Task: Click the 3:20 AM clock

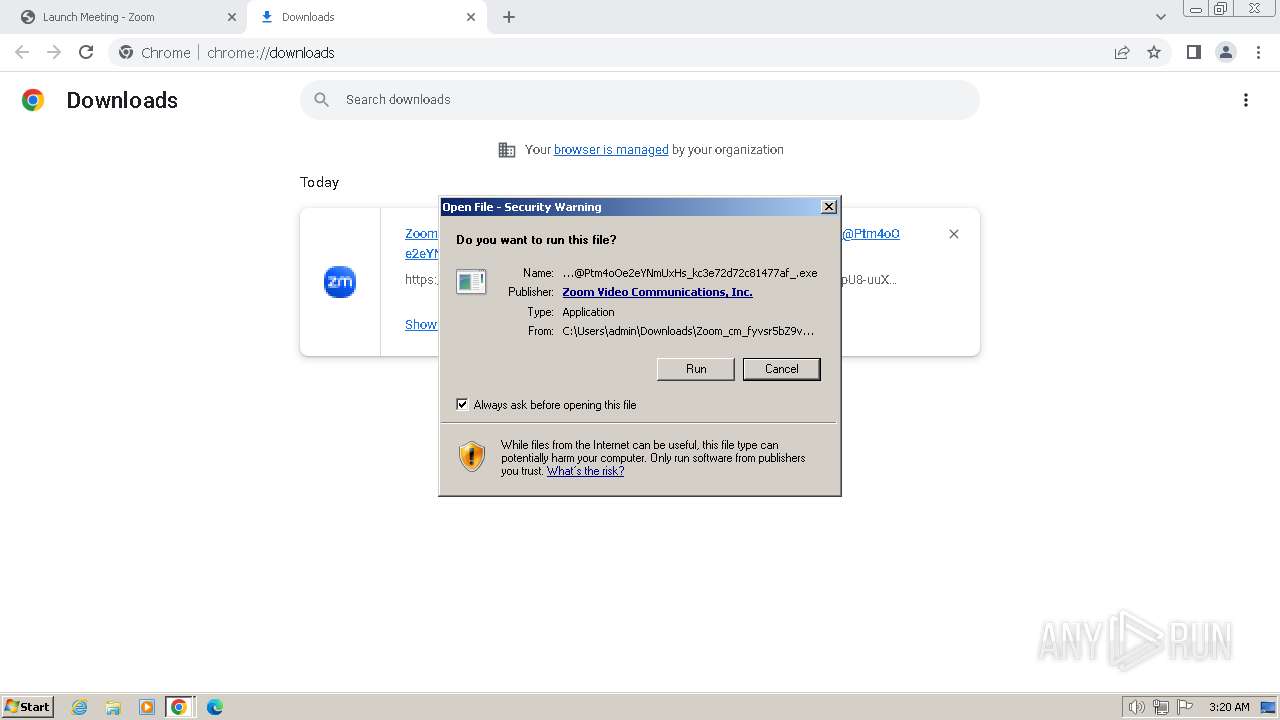Action: (1229, 707)
